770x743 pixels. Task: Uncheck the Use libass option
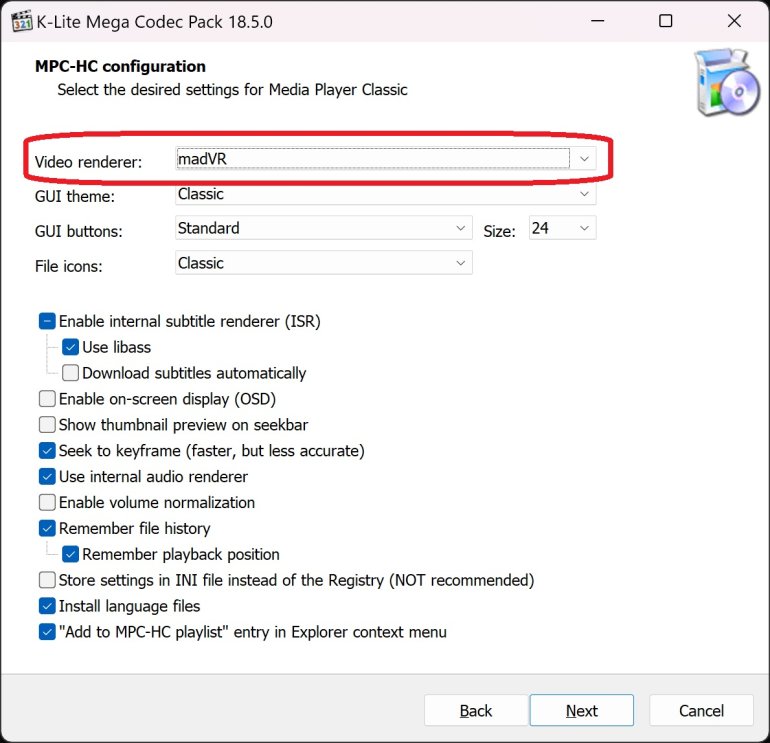[x=71, y=347]
